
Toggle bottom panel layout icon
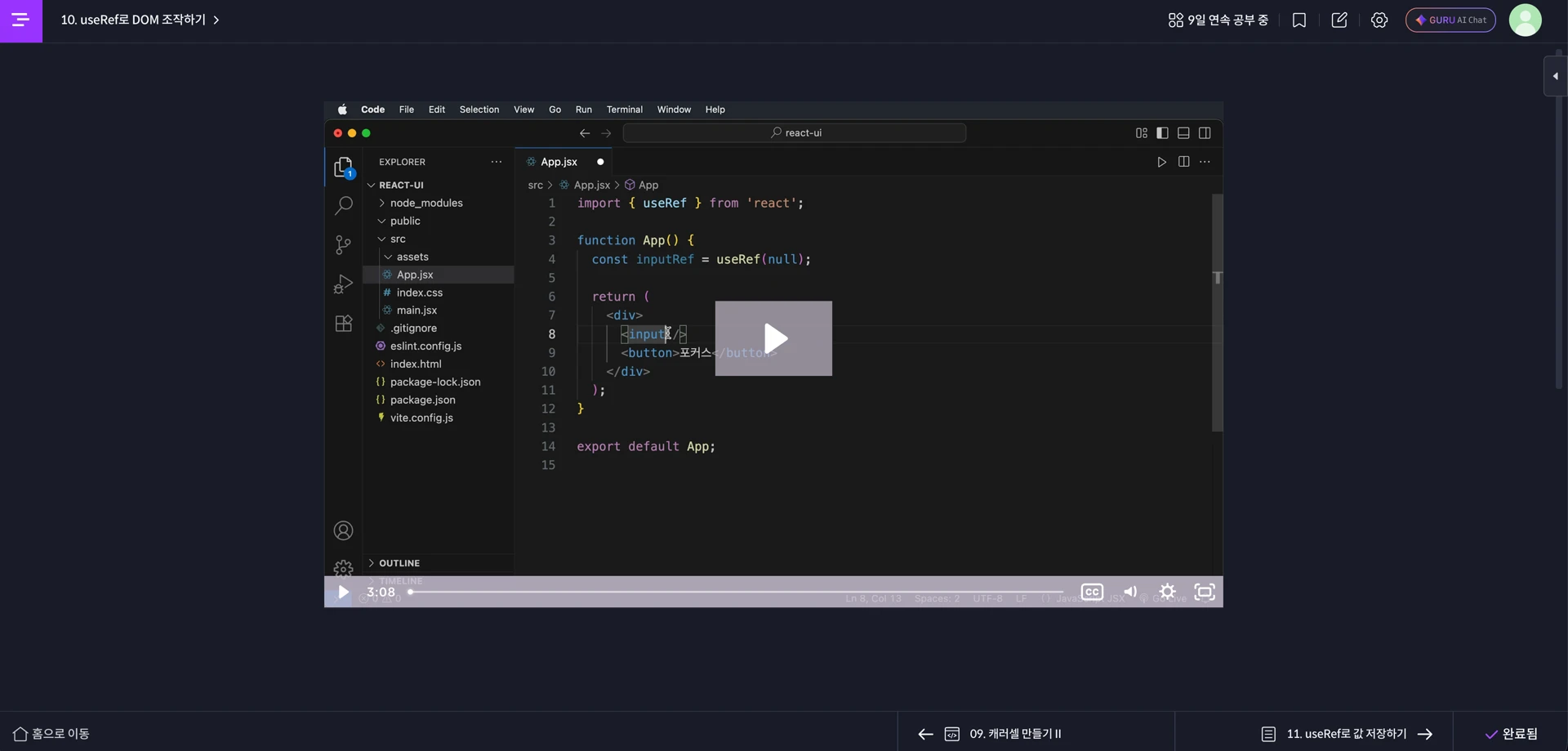pos(1183,133)
